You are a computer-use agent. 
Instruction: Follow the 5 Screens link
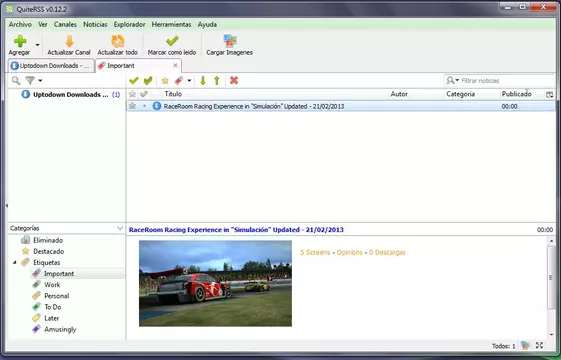pos(315,252)
